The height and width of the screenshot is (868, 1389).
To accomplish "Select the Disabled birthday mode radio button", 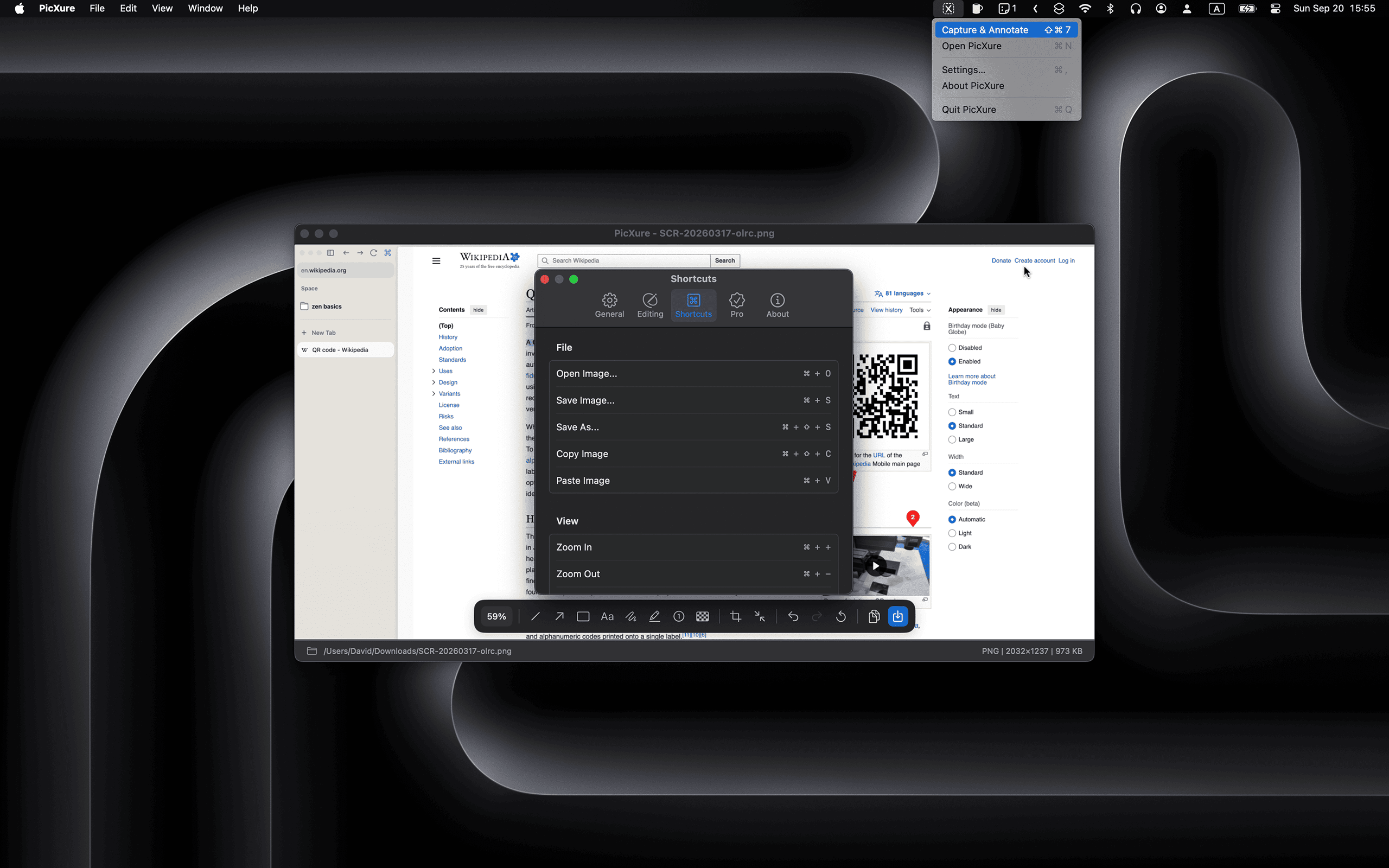I will click(952, 348).
